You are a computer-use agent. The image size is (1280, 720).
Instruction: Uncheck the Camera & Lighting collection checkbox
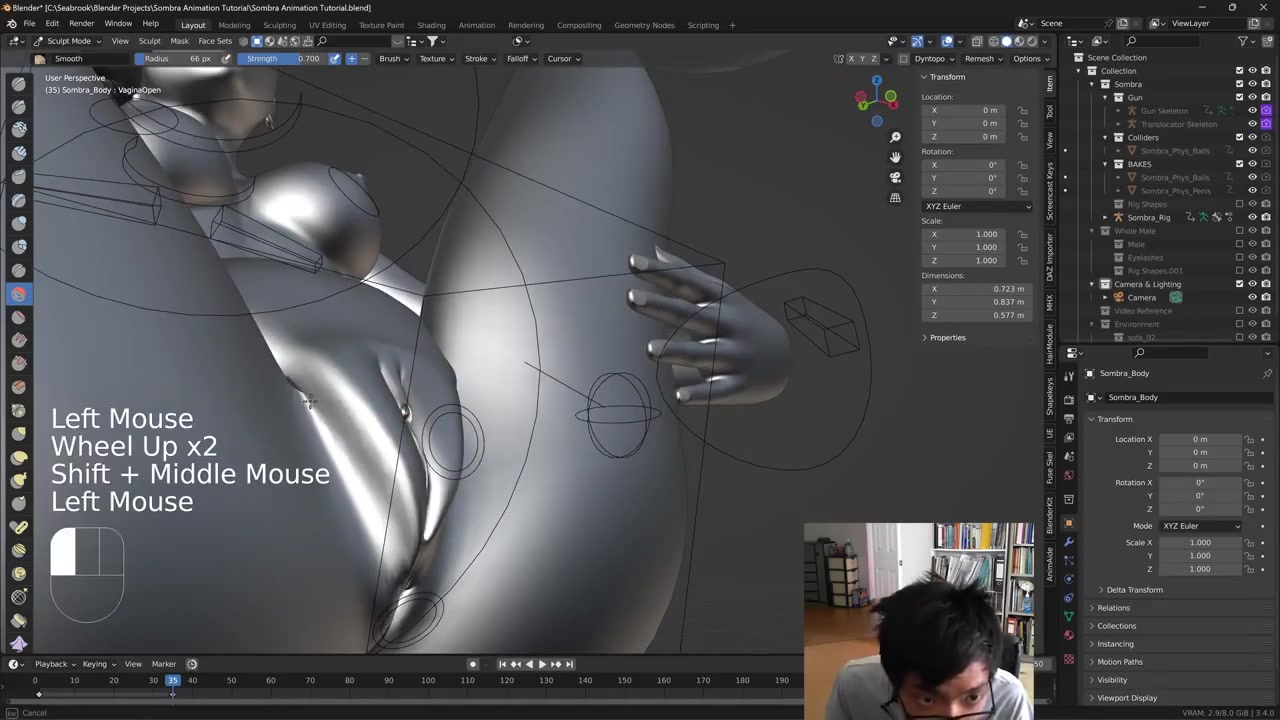[x=1239, y=284]
